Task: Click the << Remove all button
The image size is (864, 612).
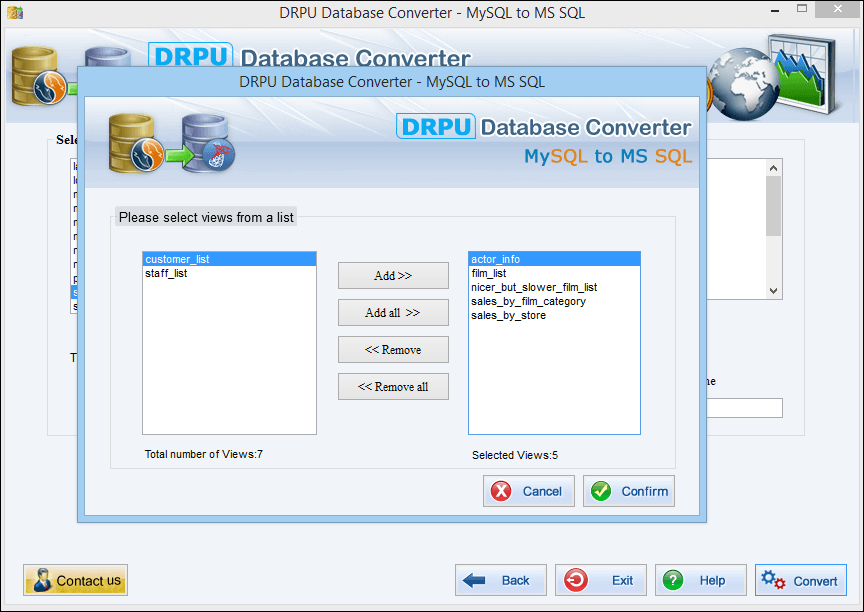Action: [x=393, y=387]
